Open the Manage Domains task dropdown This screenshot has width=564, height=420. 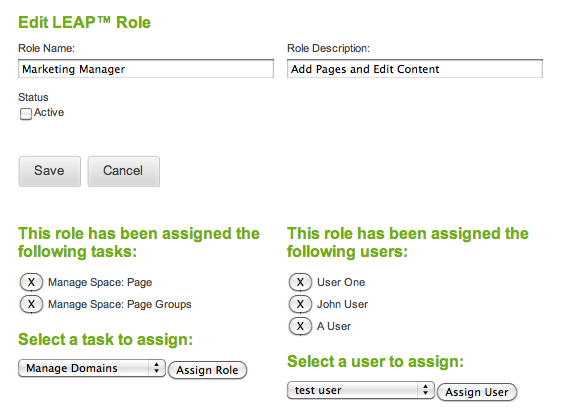point(92,368)
